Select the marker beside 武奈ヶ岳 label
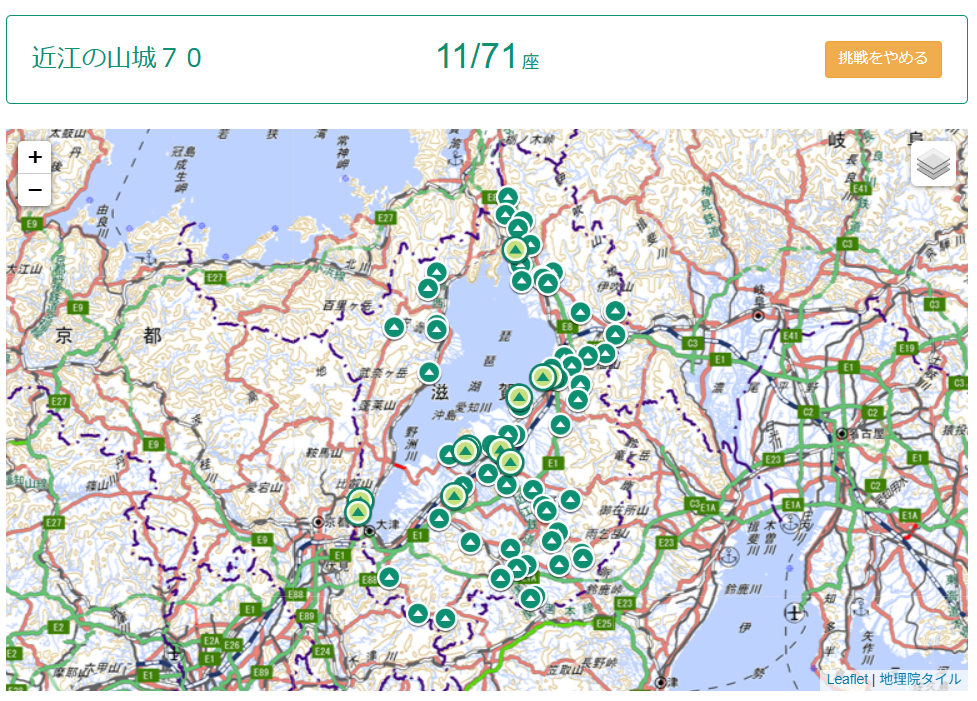The width and height of the screenshot is (977, 701). point(429,373)
